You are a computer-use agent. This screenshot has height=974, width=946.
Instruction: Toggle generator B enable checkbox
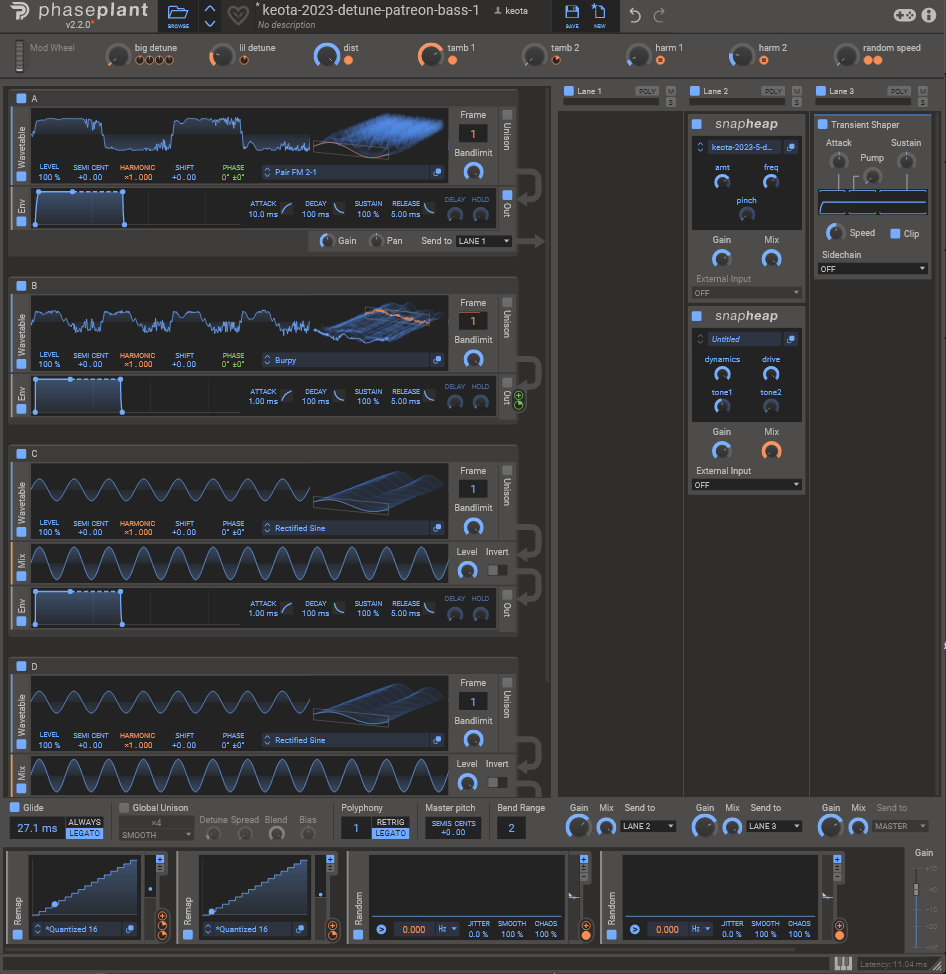21,286
